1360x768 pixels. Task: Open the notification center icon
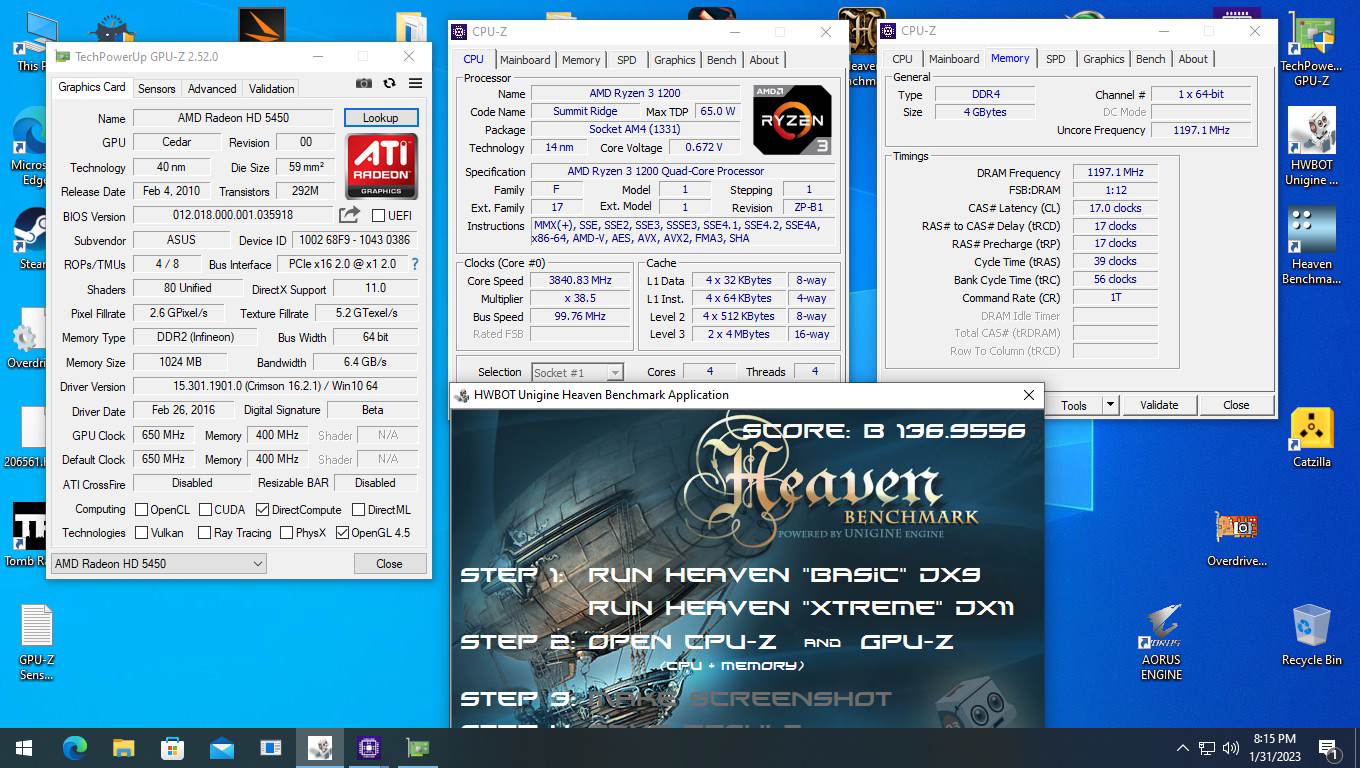coord(1330,747)
